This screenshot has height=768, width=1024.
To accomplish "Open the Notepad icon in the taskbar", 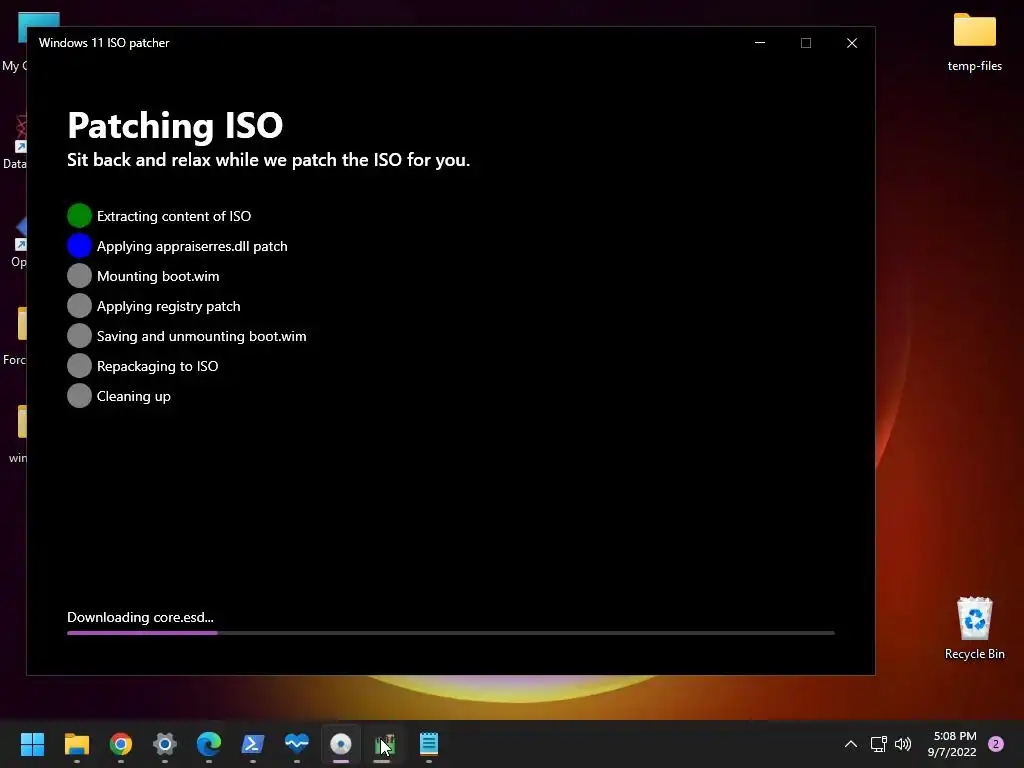I will (429, 744).
